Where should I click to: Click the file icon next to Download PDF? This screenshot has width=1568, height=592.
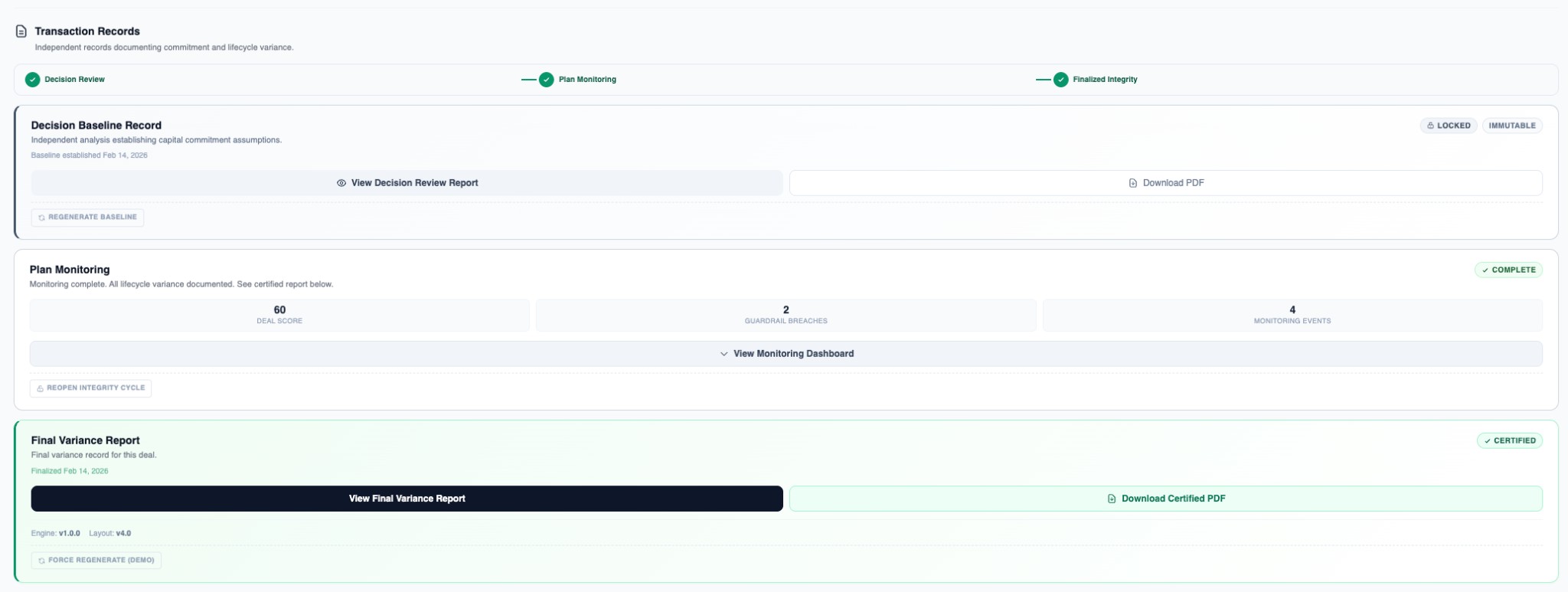[x=1133, y=183]
